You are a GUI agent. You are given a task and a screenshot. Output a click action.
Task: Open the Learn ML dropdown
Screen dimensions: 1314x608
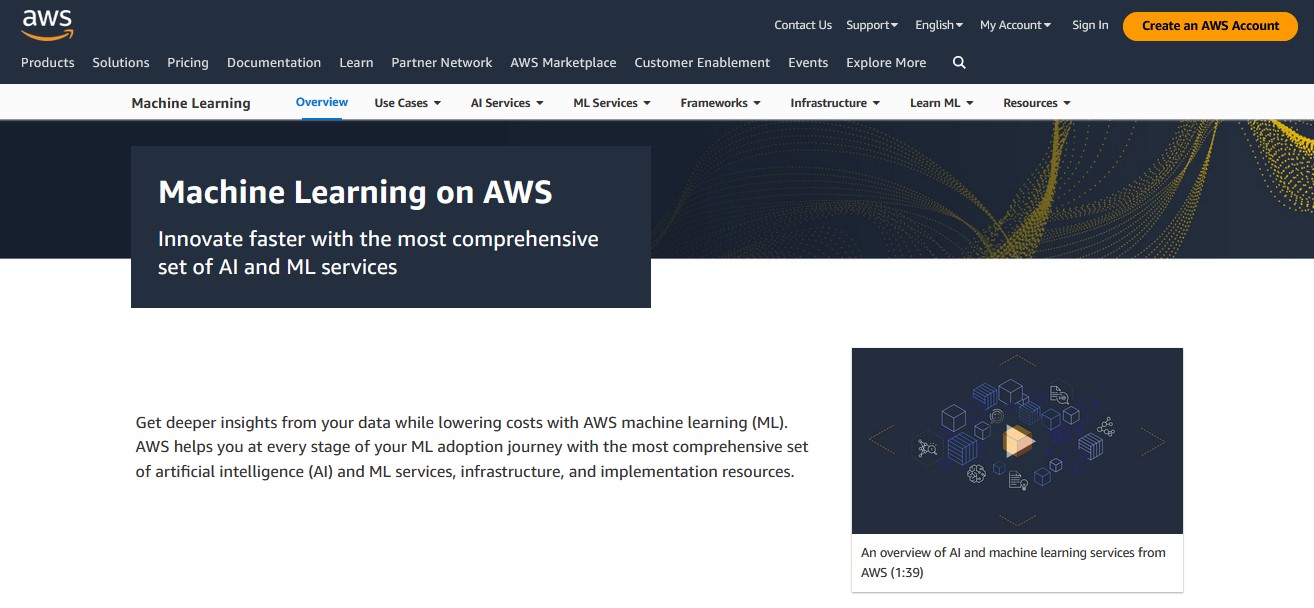[940, 102]
